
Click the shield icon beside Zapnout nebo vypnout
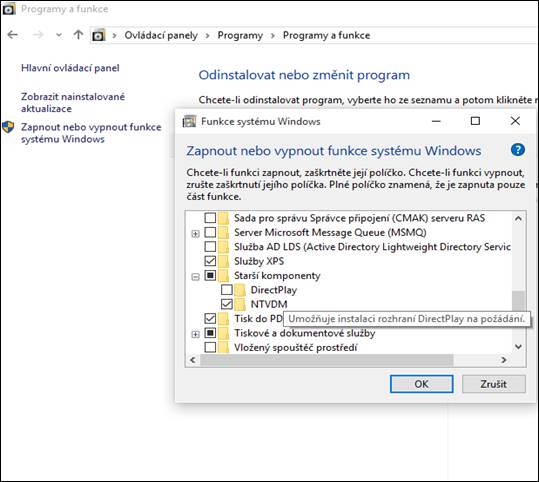8,127
